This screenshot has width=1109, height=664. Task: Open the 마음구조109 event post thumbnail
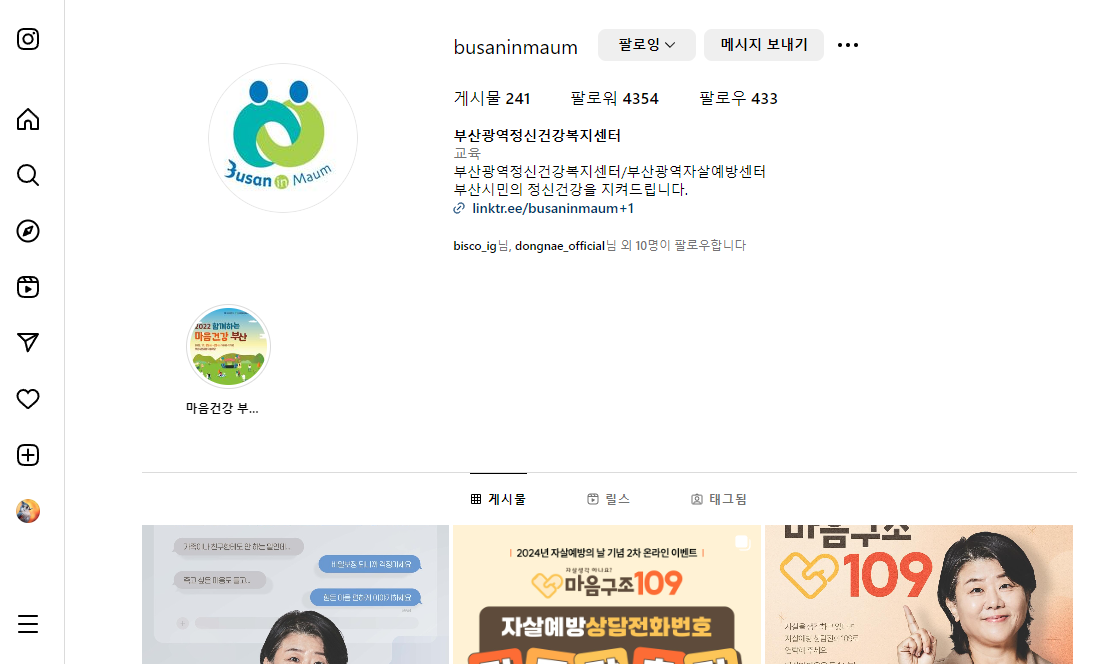point(607,594)
